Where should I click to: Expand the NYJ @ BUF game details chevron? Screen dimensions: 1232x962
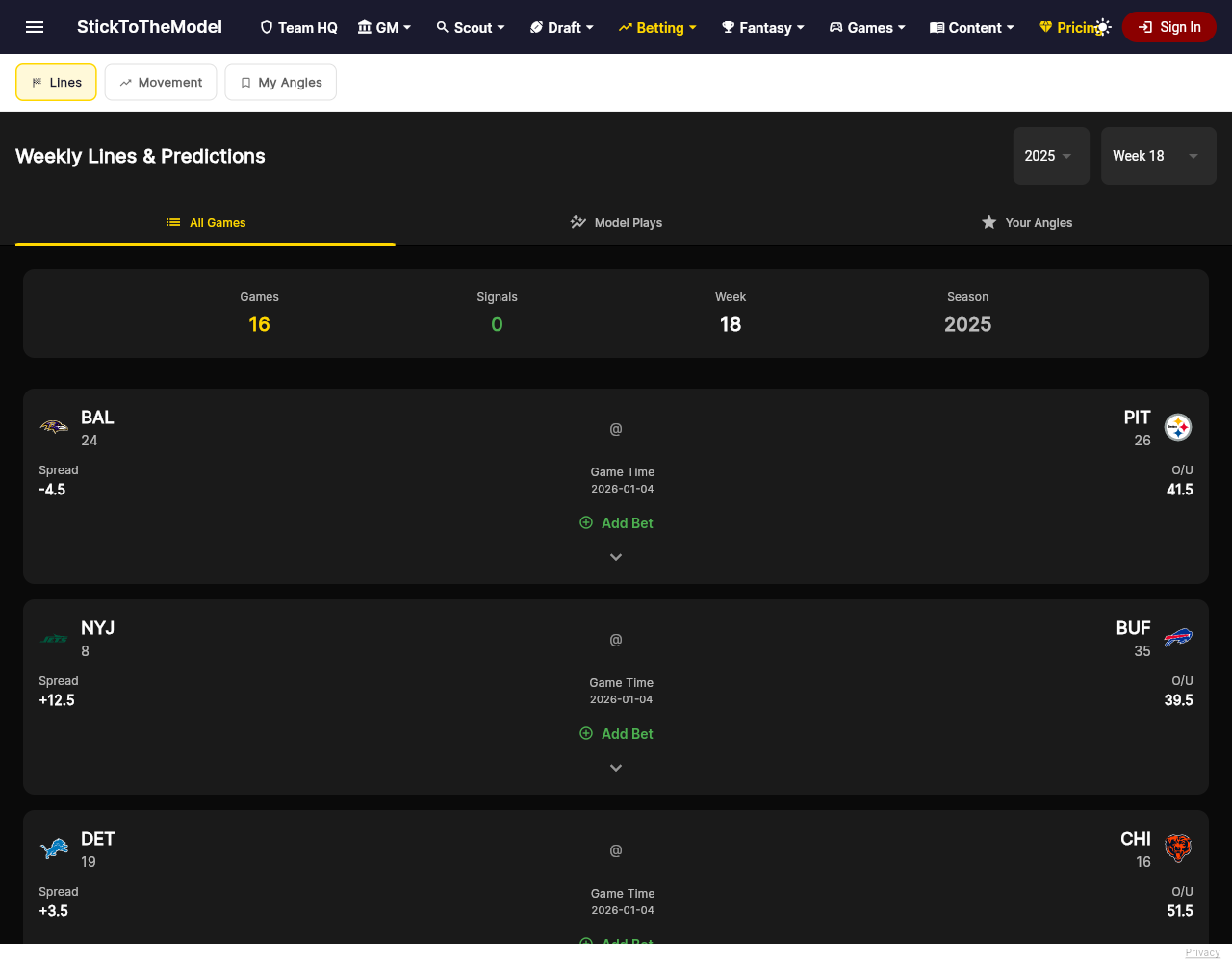(616, 768)
